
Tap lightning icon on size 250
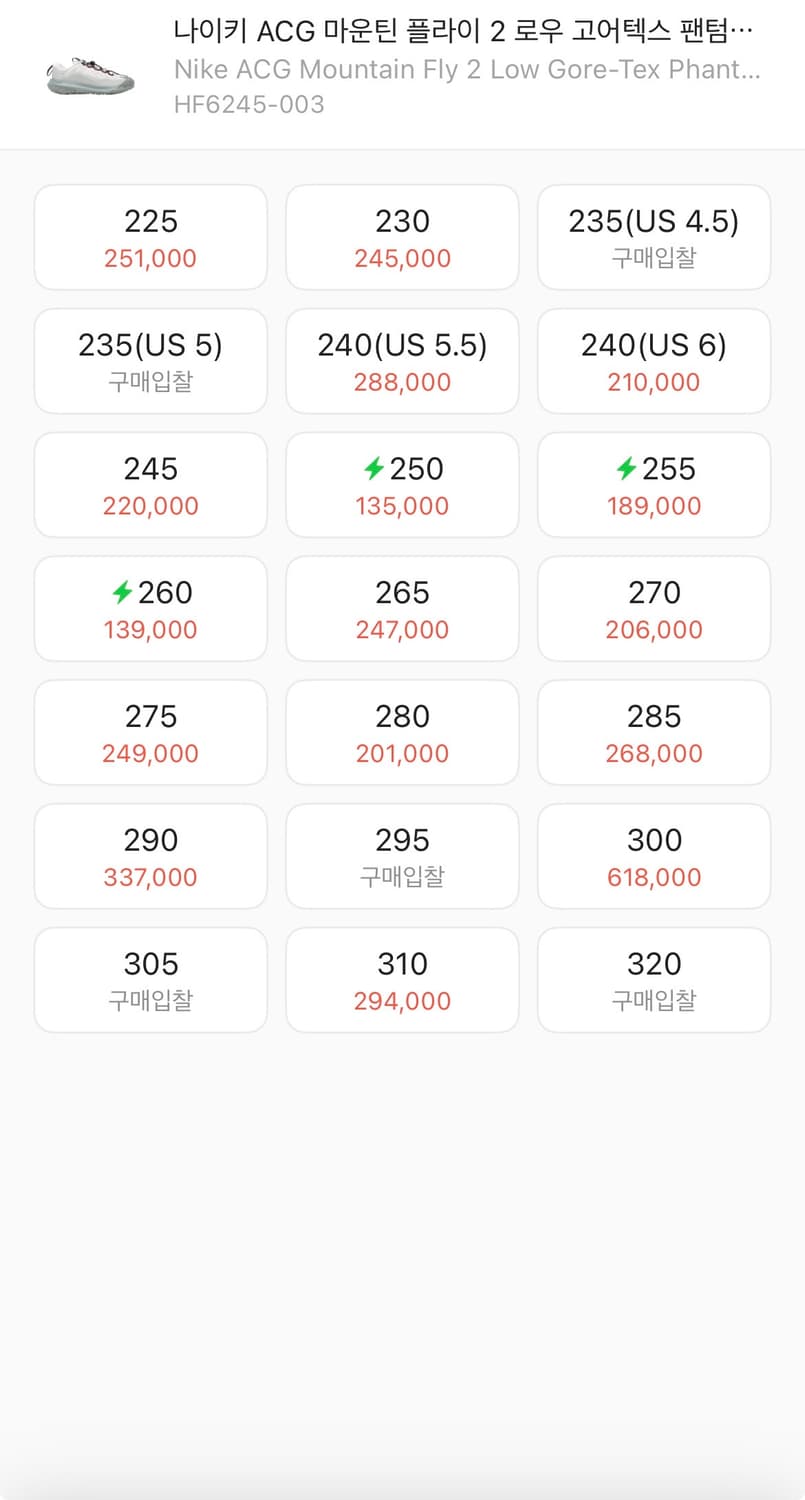(374, 468)
